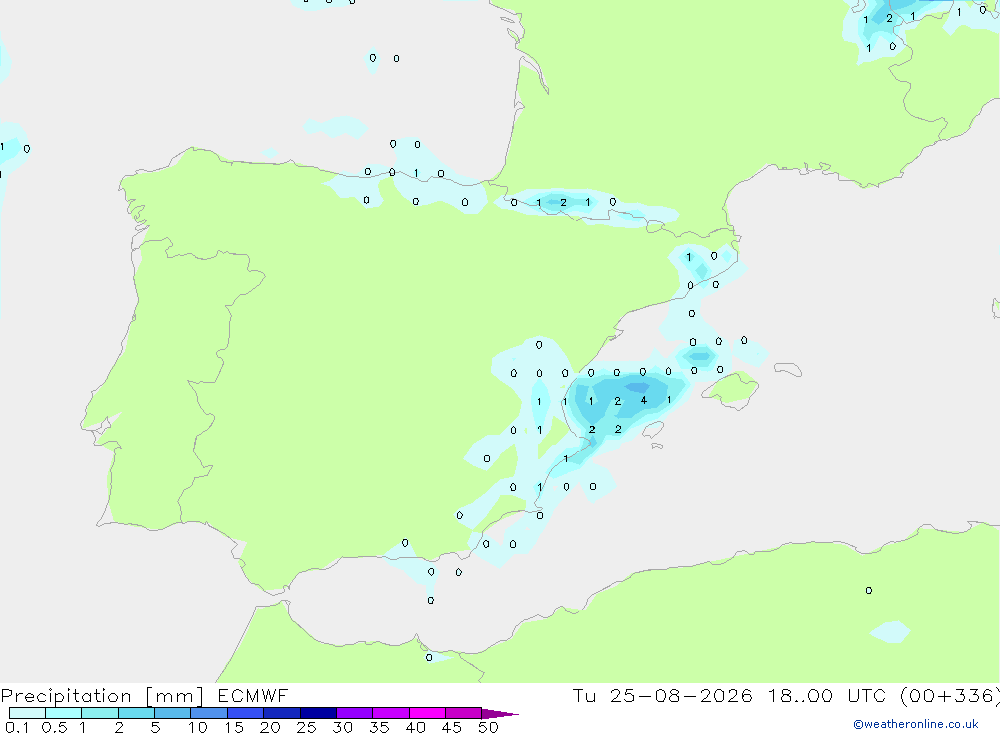Click the 'ECMWF' model label
1000x733 pixels.
pos(253,696)
